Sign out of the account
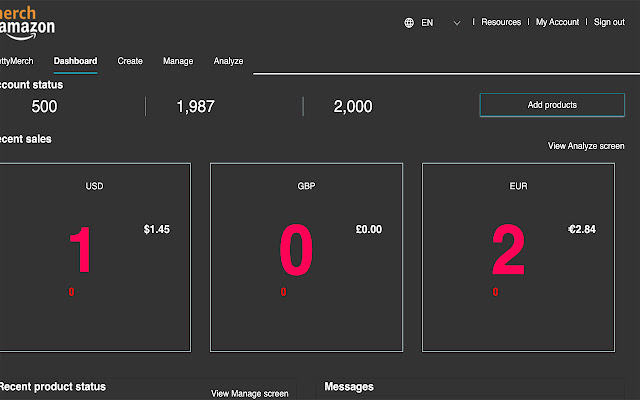 pos(609,22)
